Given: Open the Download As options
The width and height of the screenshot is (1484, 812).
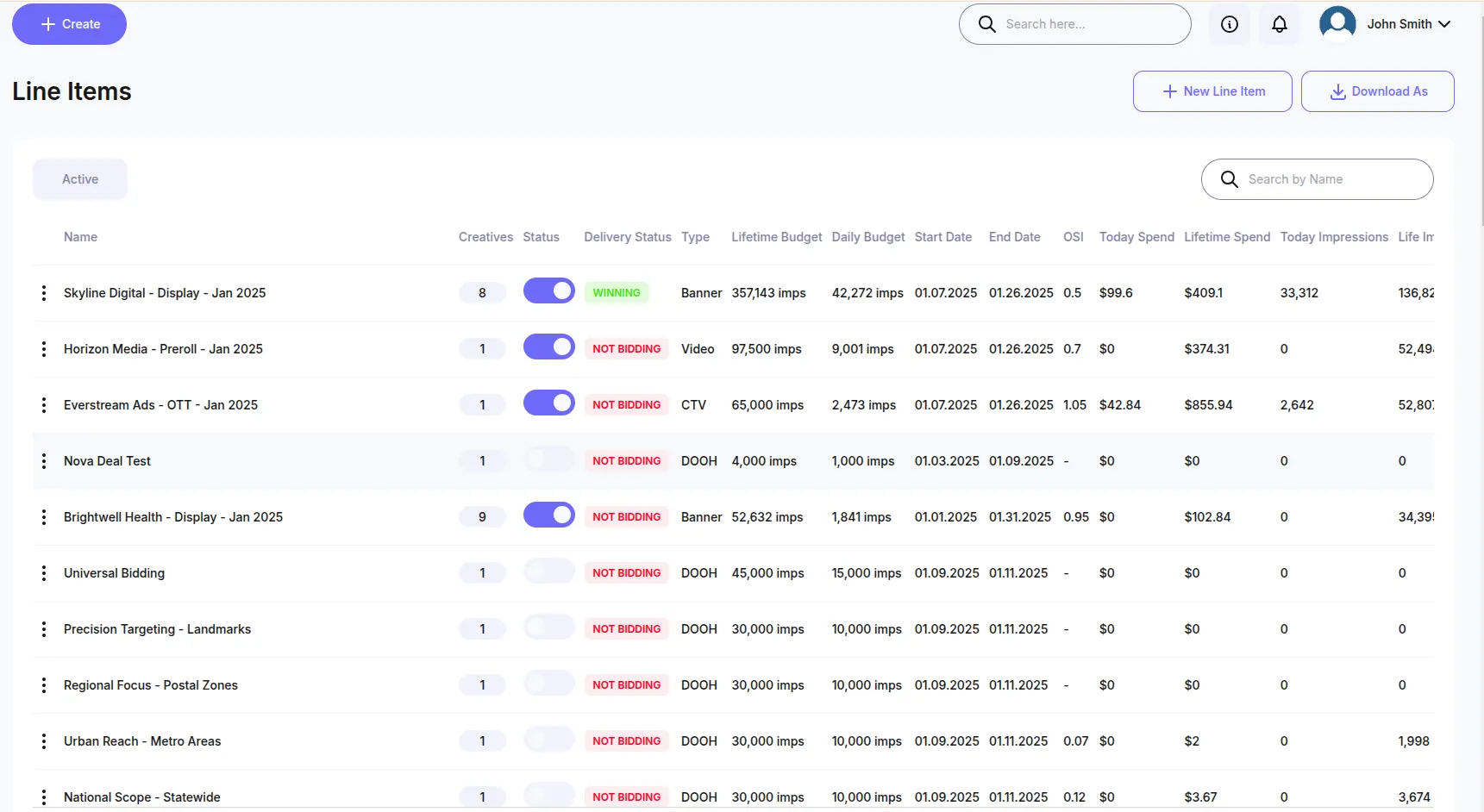Looking at the screenshot, I should [1378, 91].
